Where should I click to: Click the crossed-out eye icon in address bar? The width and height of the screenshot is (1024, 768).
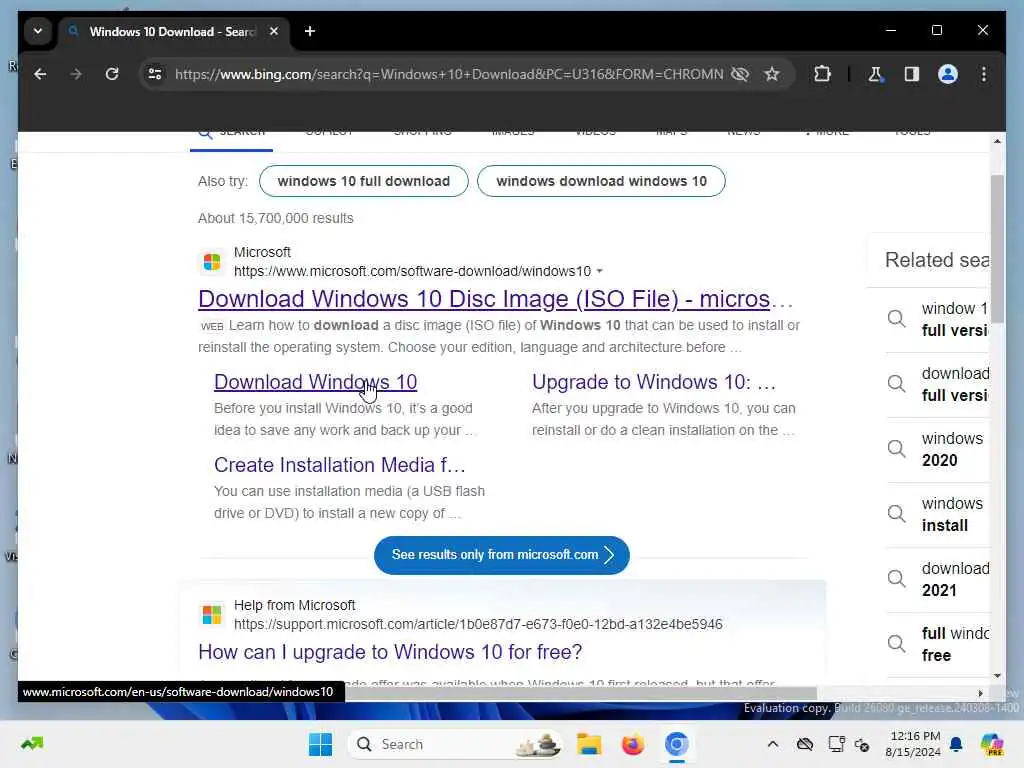coord(740,74)
